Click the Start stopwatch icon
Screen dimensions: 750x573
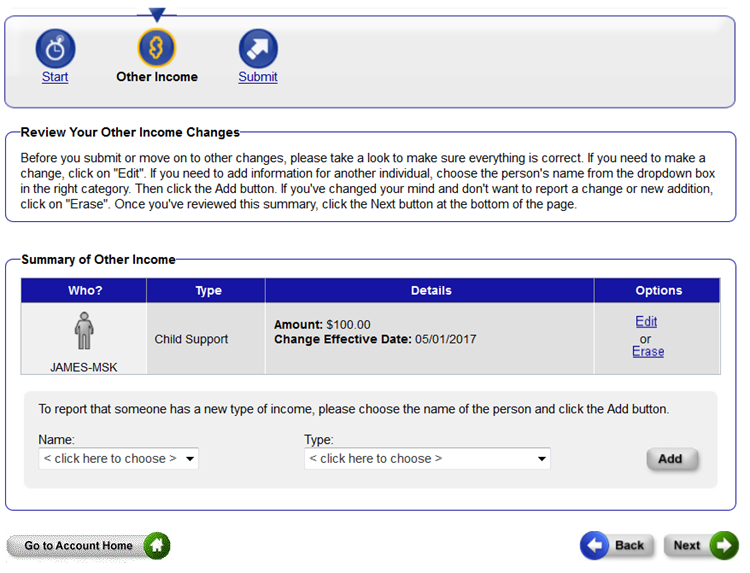pyautogui.click(x=55, y=48)
